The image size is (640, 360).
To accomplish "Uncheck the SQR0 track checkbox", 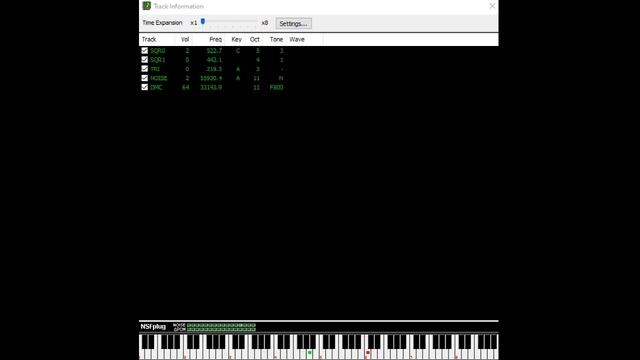I will pos(144,51).
